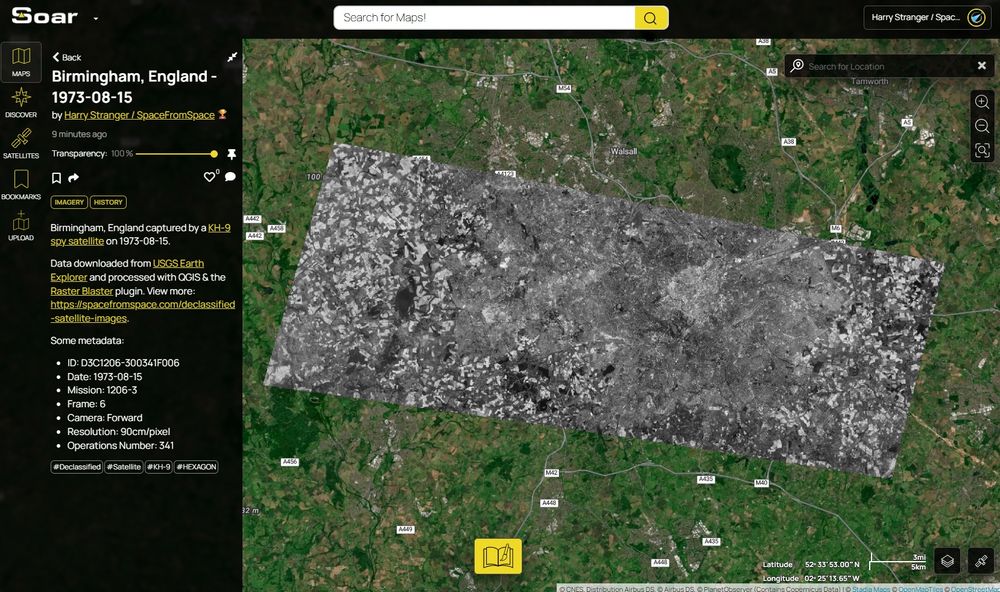The image size is (1000, 592).
Task: Open the Satellites section in sidebar
Action: tap(21, 144)
